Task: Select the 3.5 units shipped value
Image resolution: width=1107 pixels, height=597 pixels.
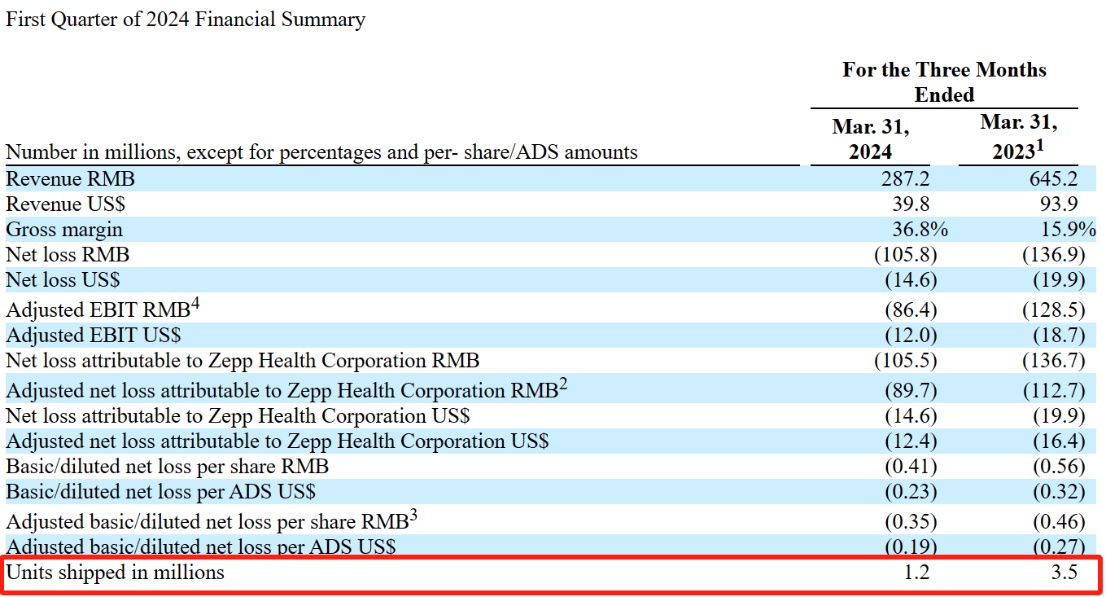Action: (1064, 572)
